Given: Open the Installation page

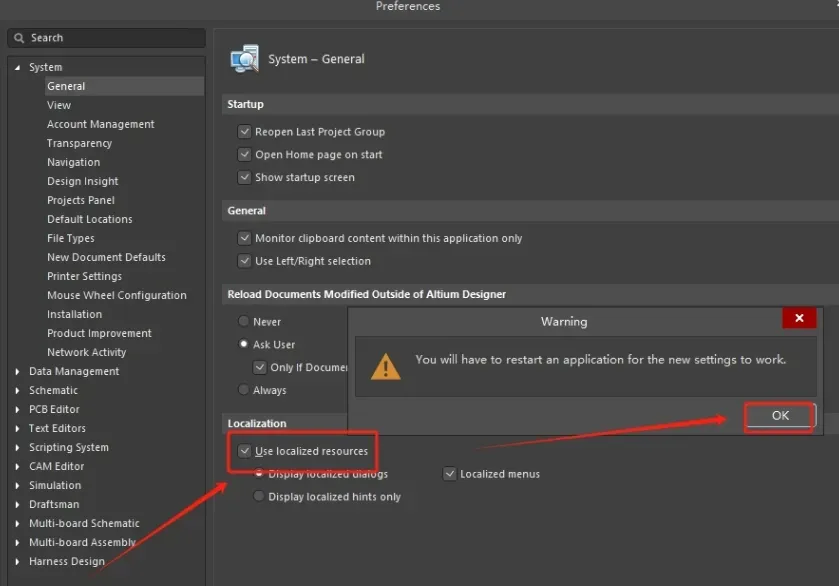Looking at the screenshot, I should click(x=74, y=314).
